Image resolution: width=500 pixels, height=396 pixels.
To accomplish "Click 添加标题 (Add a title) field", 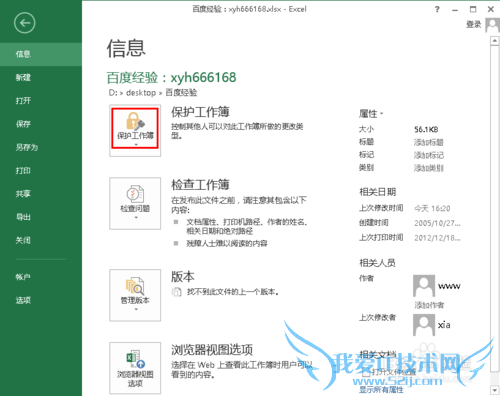I will point(429,142).
